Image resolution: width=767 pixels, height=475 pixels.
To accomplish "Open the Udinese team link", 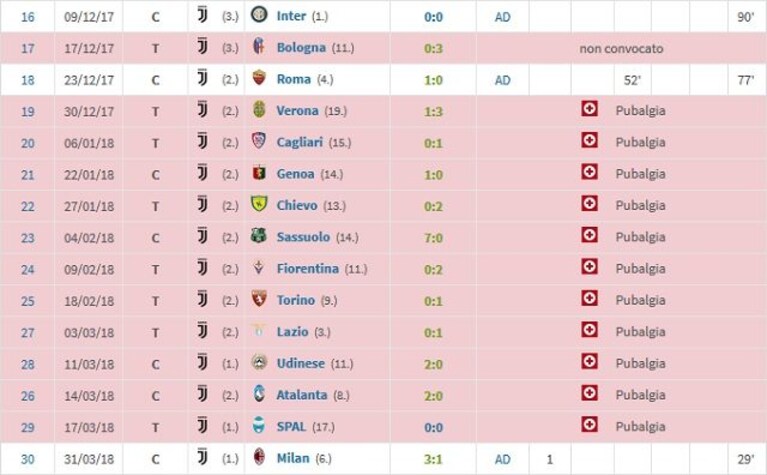I will coord(300,363).
